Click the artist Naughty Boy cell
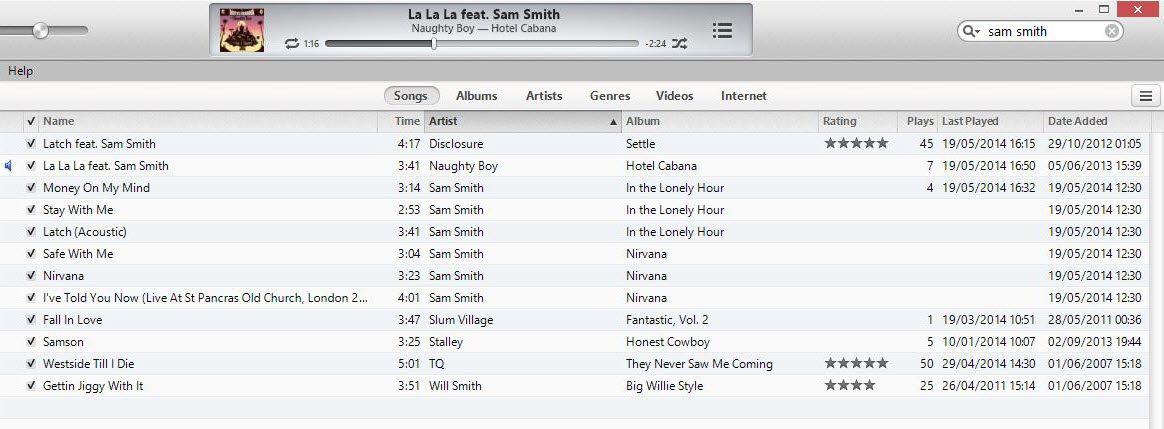This screenshot has width=1164, height=429. pos(463,166)
